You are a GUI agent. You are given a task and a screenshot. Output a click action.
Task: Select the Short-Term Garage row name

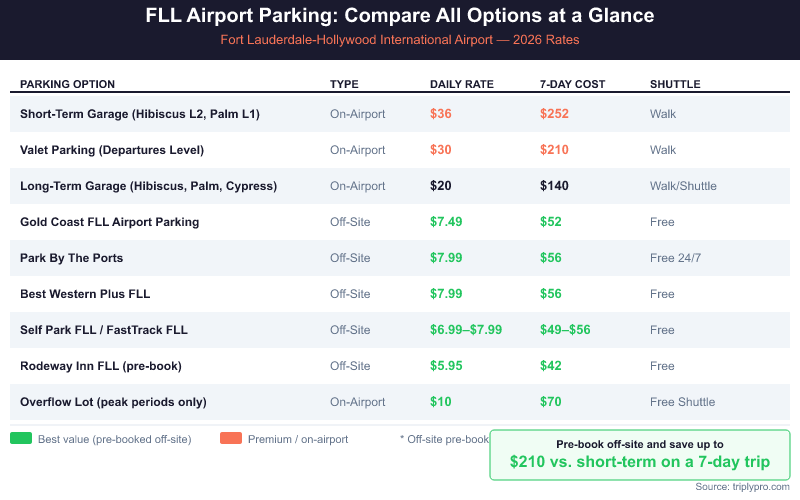tap(140, 114)
